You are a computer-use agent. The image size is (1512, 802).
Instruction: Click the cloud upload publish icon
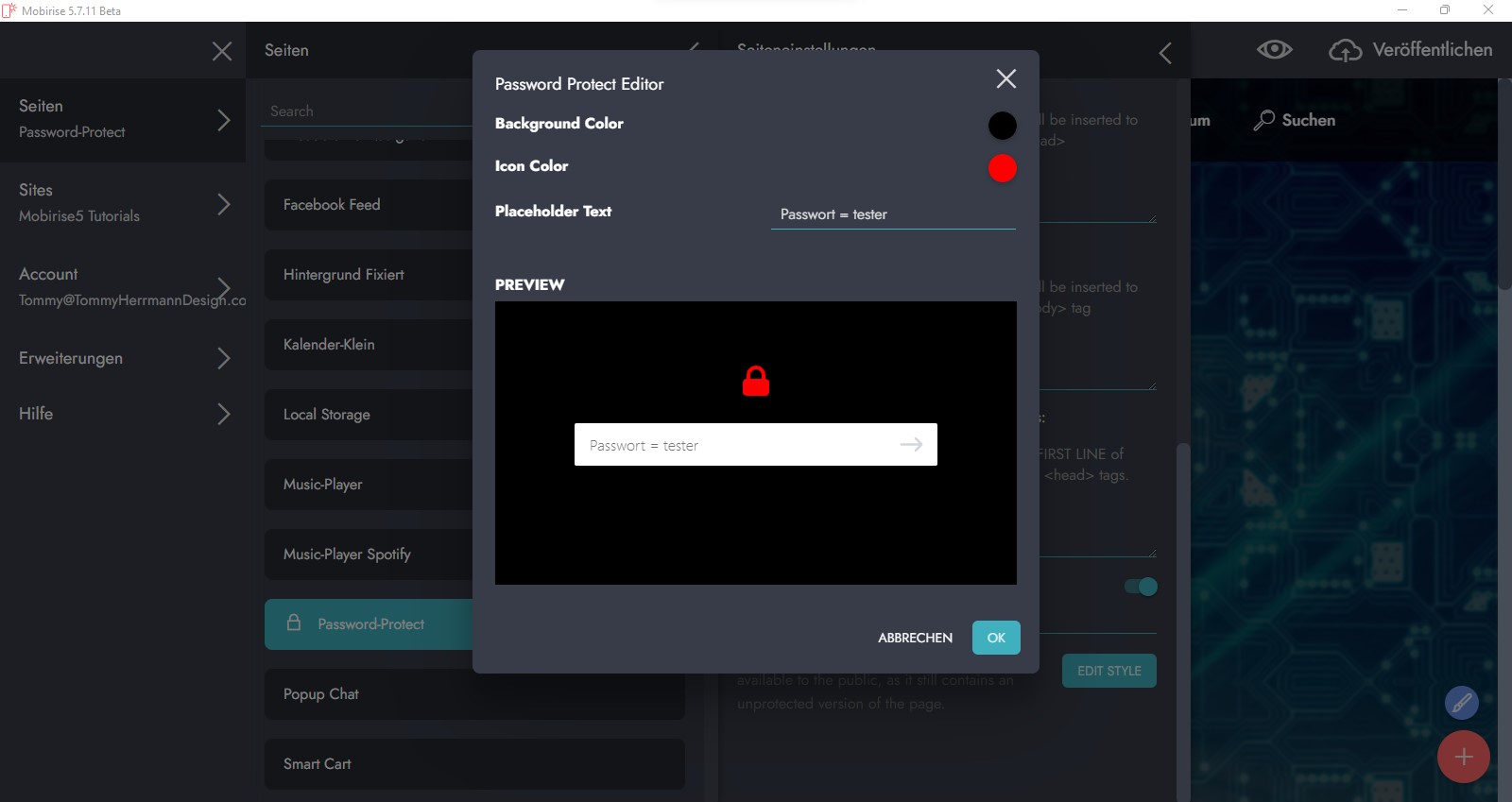pyautogui.click(x=1345, y=50)
